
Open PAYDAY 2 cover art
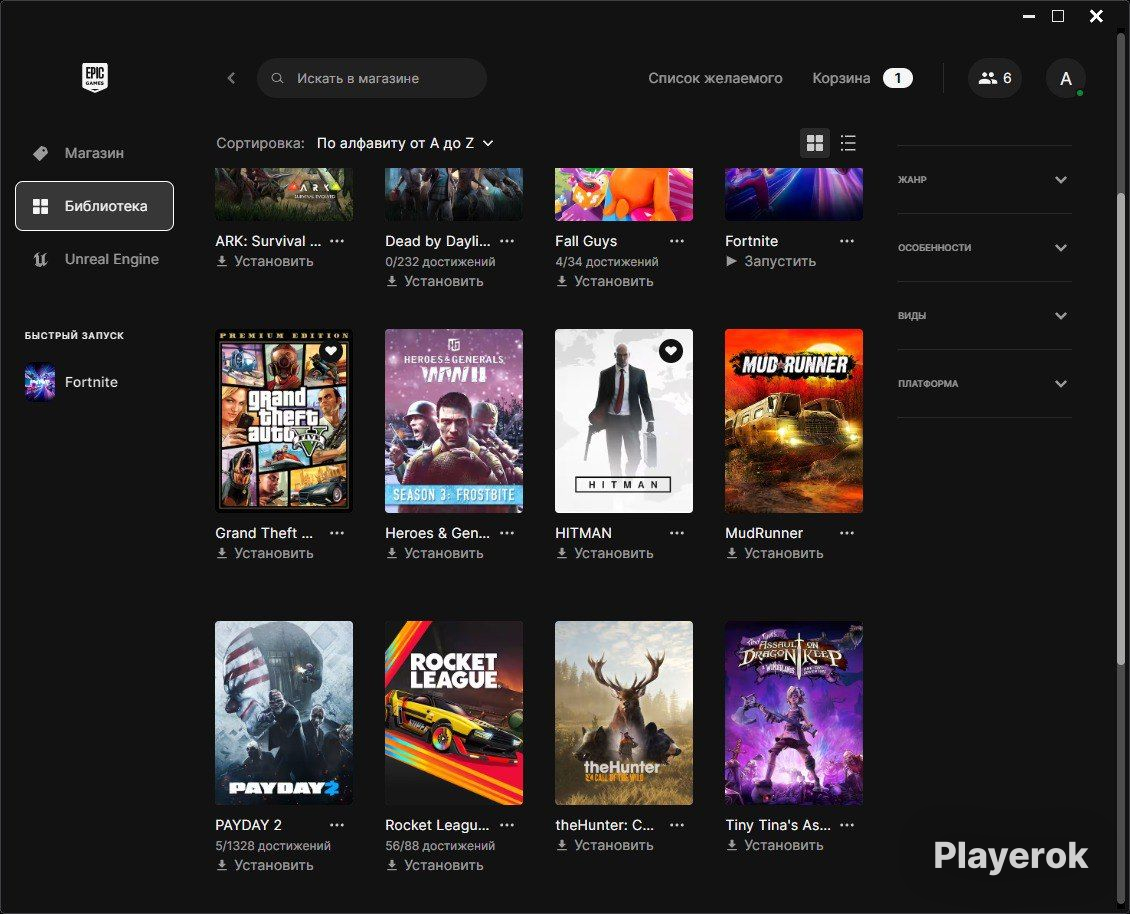[284, 713]
